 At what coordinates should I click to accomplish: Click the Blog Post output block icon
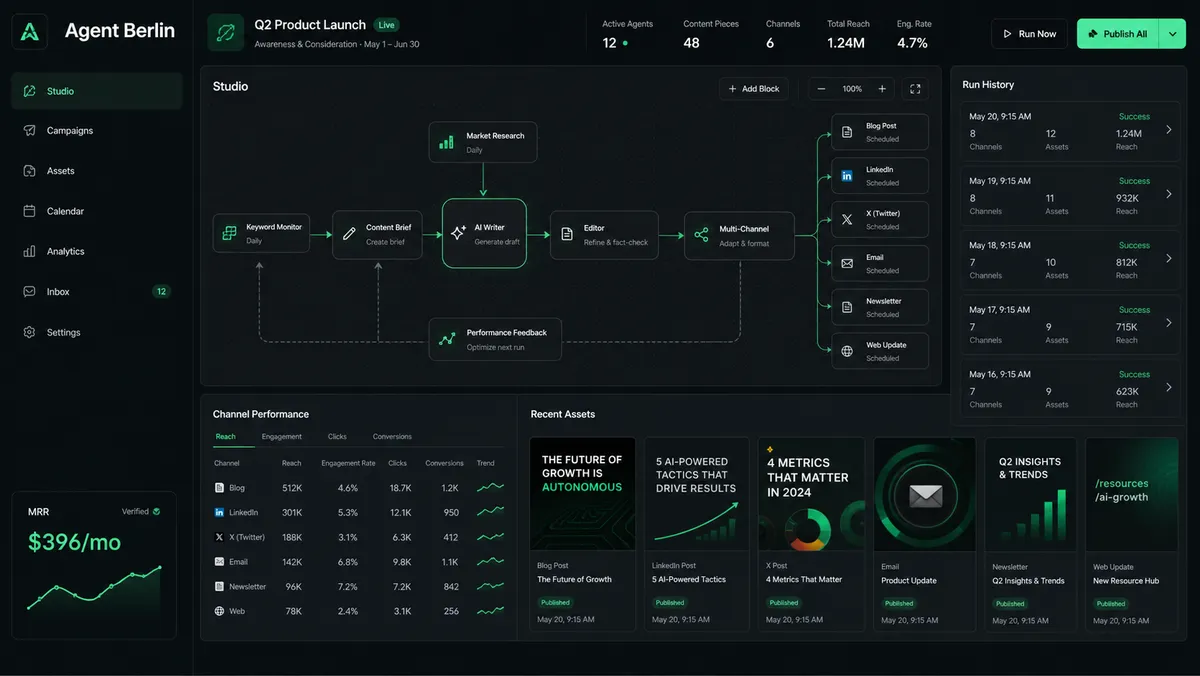847,132
